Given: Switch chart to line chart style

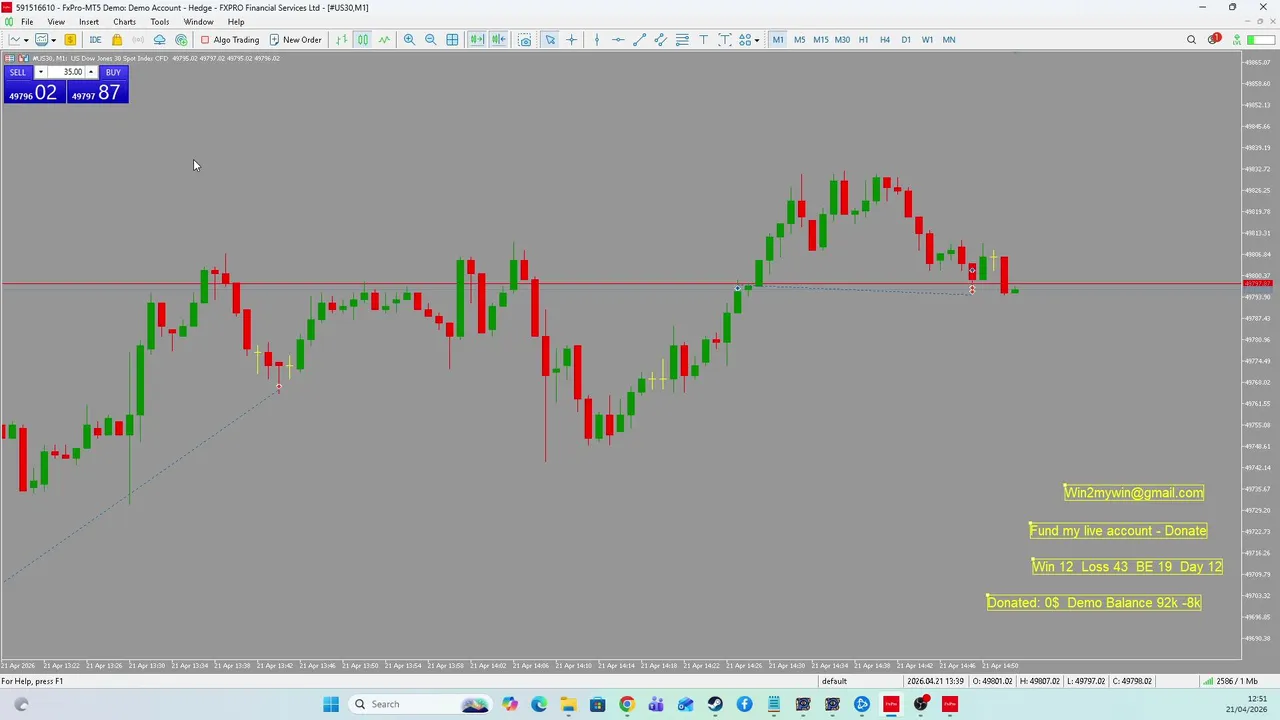Looking at the screenshot, I should (384, 40).
